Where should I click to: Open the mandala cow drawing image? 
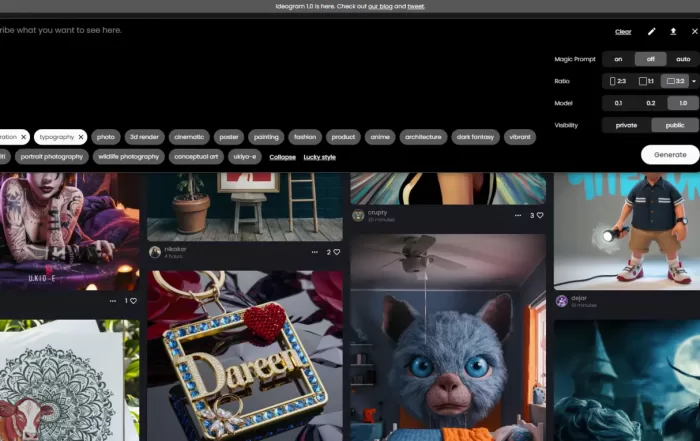coord(70,380)
